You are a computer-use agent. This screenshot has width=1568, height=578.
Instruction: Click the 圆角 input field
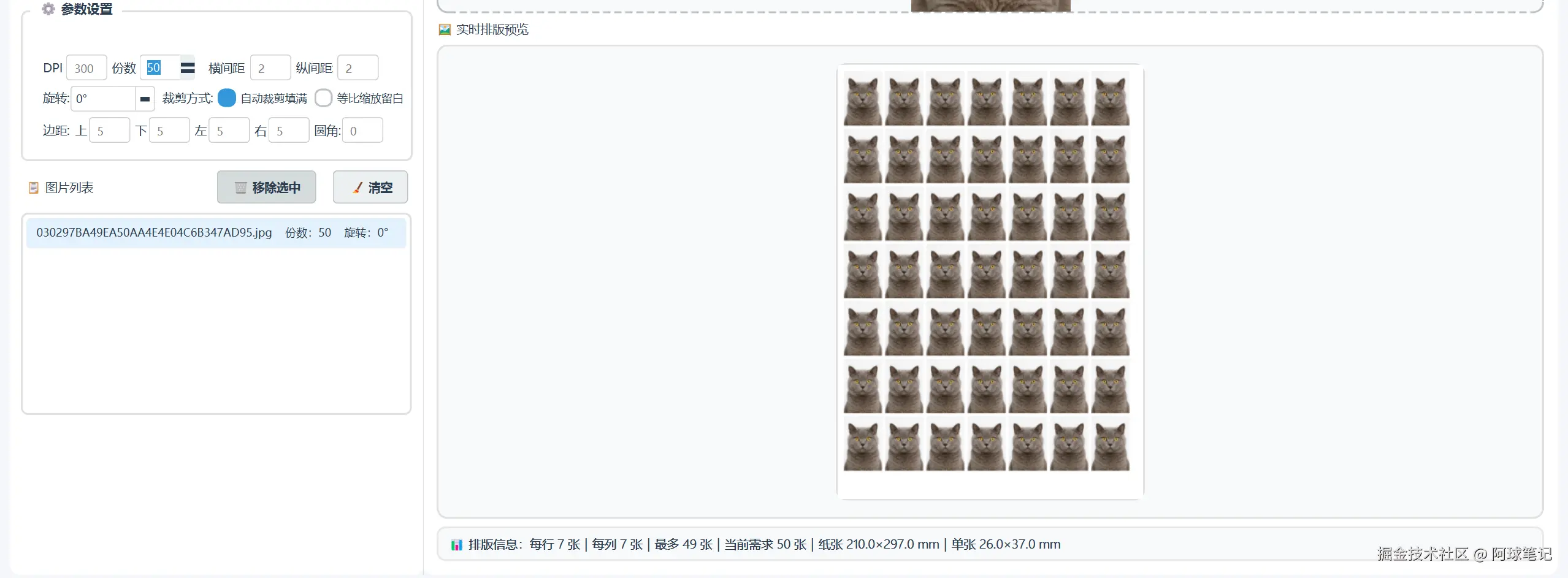tap(362, 130)
